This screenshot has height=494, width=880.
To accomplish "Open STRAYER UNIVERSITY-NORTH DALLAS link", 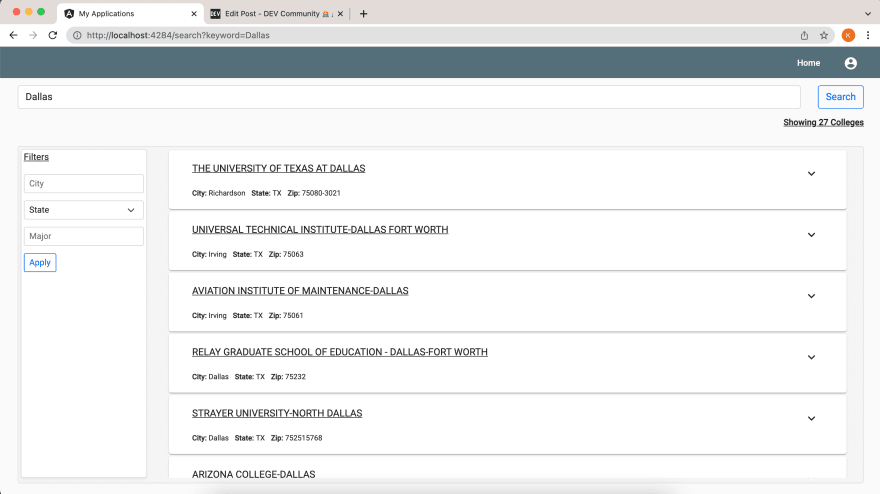I will 277,413.
